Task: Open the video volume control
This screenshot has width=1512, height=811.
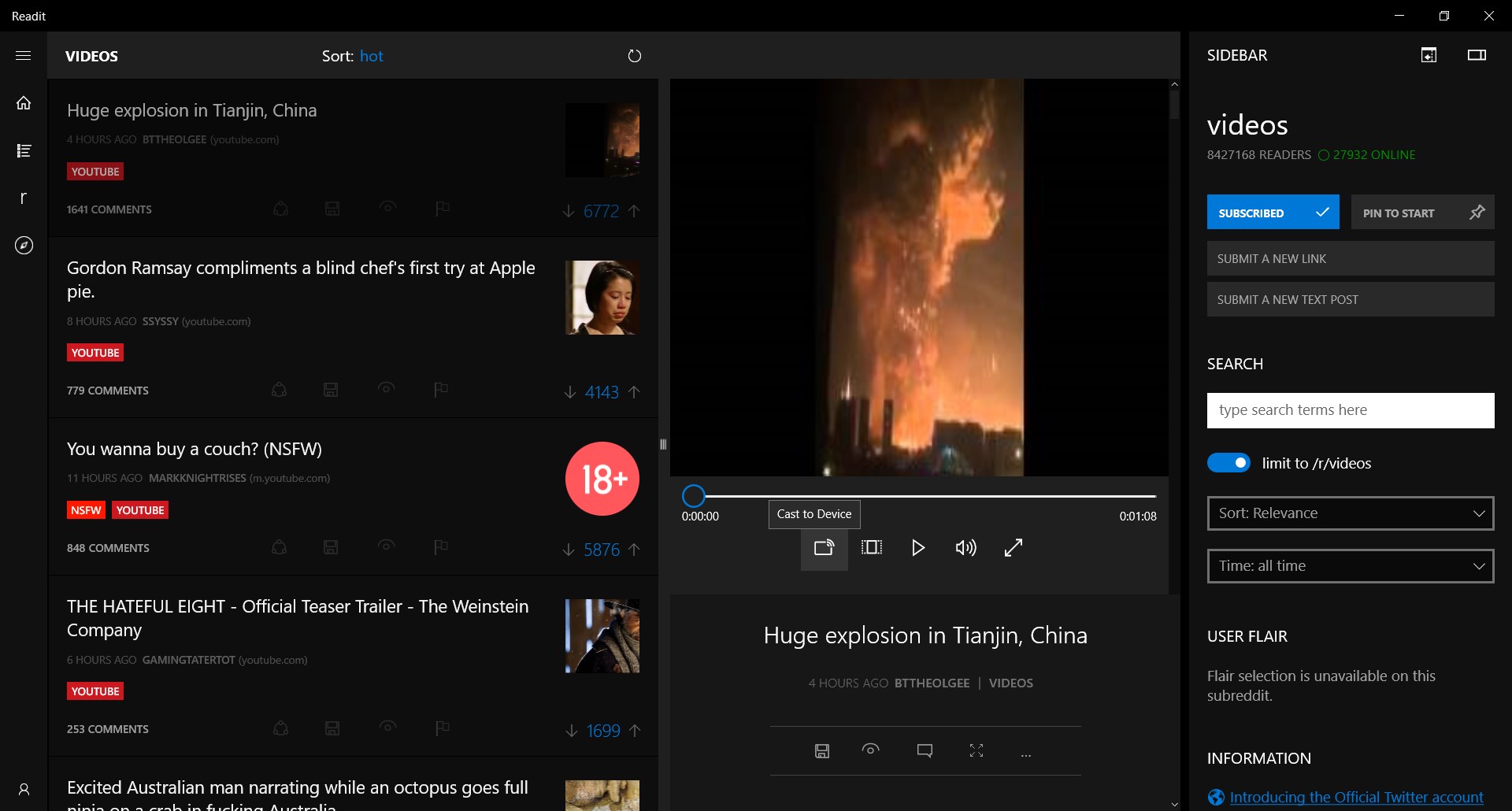Action: coord(965,548)
